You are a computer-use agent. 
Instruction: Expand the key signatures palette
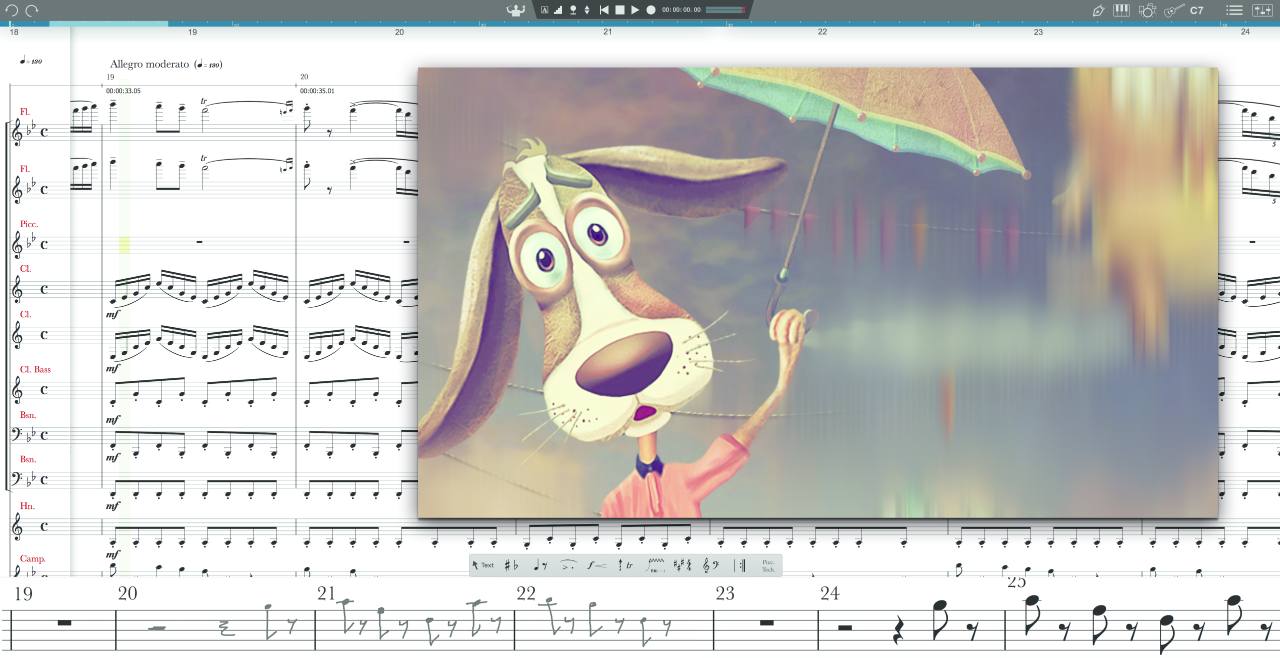(x=684, y=565)
